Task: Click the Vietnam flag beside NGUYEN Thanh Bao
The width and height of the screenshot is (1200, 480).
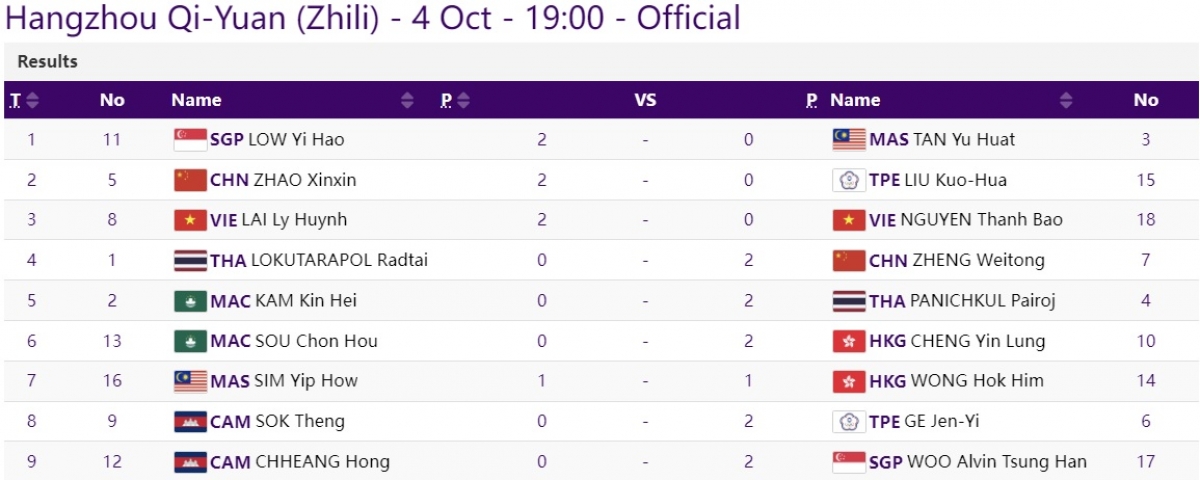Action: pos(849,220)
